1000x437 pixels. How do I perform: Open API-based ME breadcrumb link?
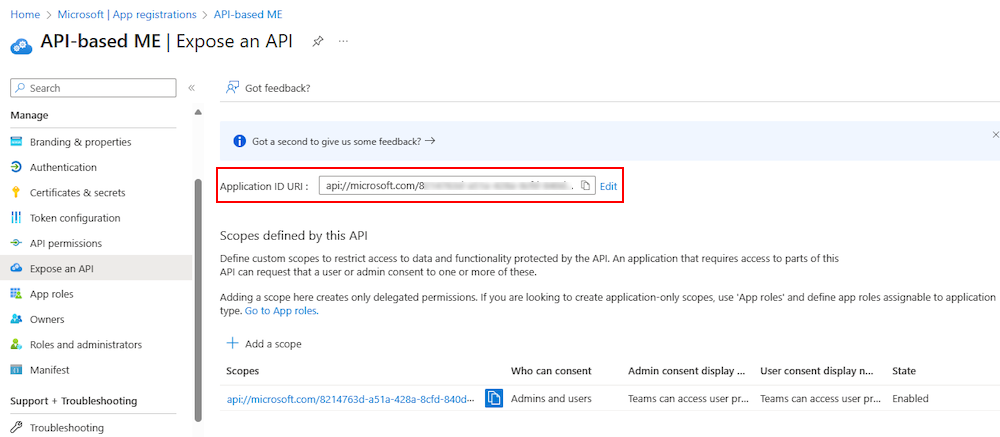(248, 14)
